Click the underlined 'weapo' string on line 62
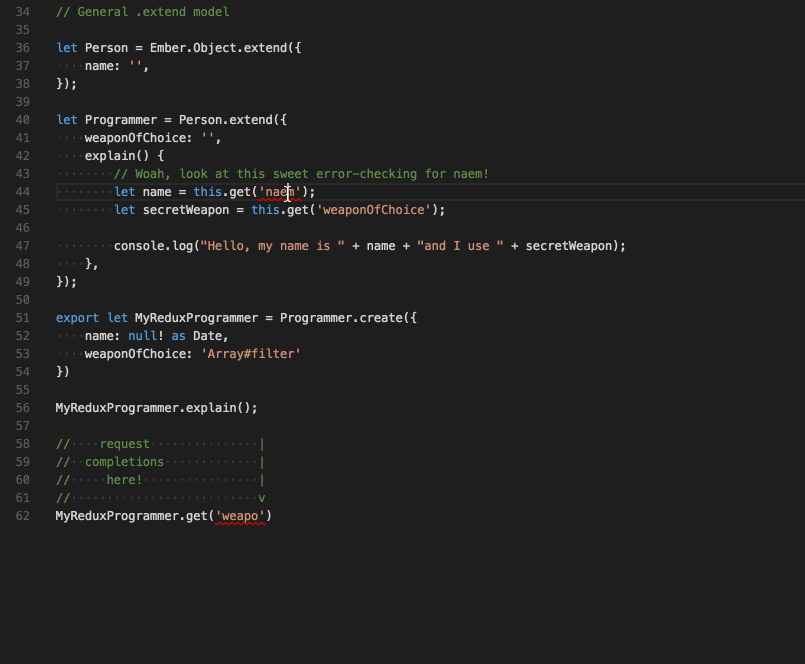Screen dimensions: 805x664 pos(240,516)
